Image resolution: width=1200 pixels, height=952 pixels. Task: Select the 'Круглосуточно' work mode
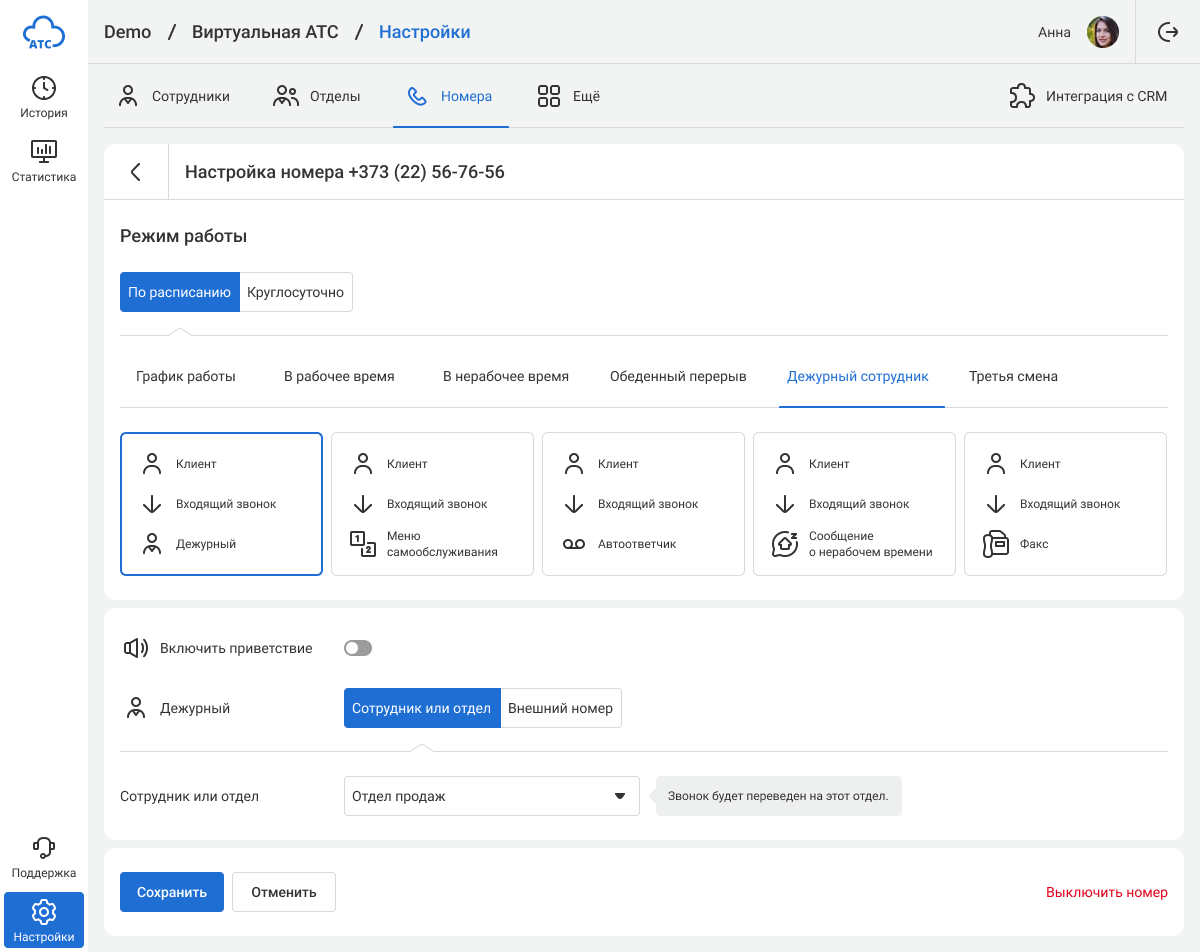point(295,292)
